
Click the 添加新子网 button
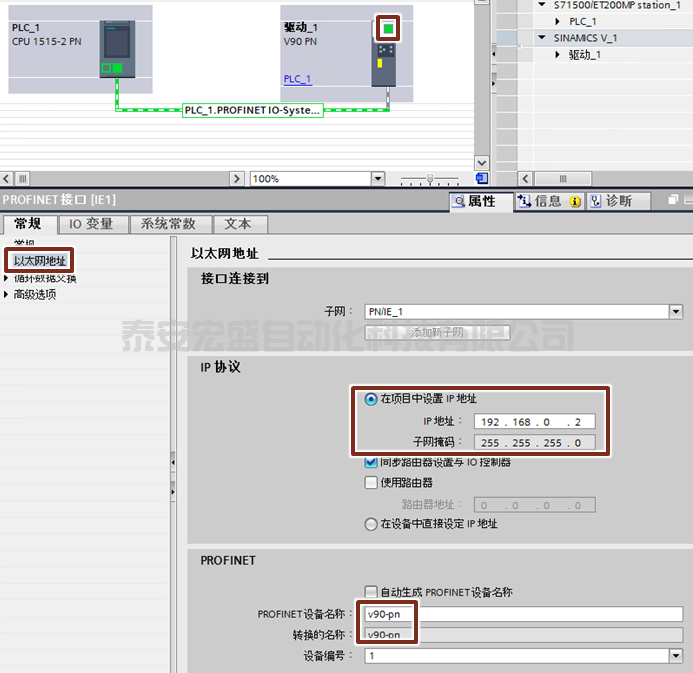pyautogui.click(x=437, y=332)
